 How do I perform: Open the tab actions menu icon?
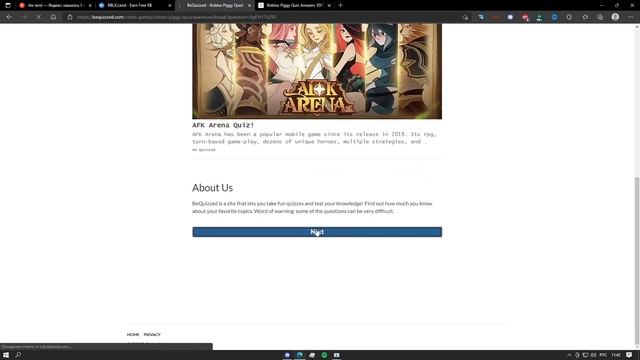(x=8, y=5)
